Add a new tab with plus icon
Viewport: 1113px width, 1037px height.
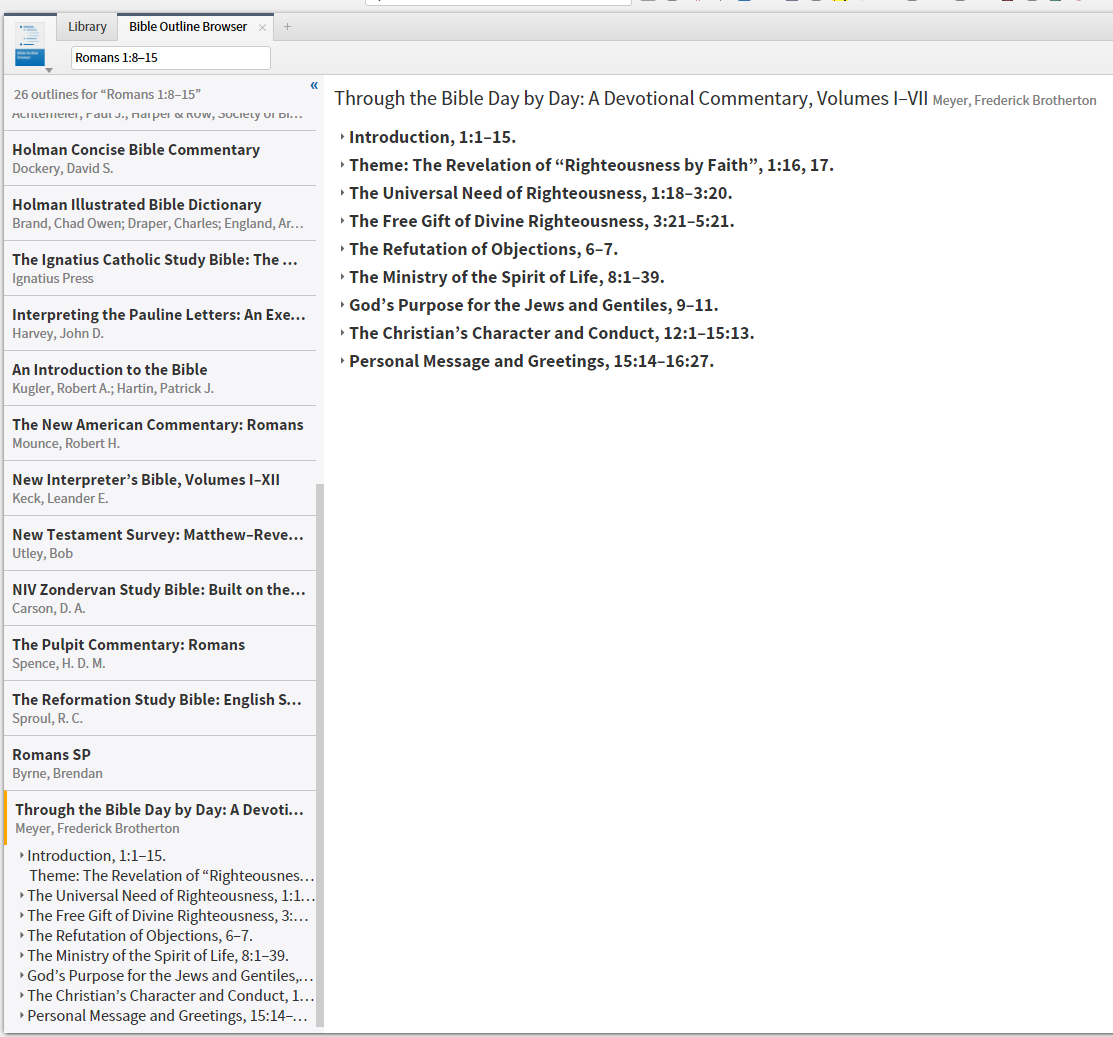click(x=287, y=27)
